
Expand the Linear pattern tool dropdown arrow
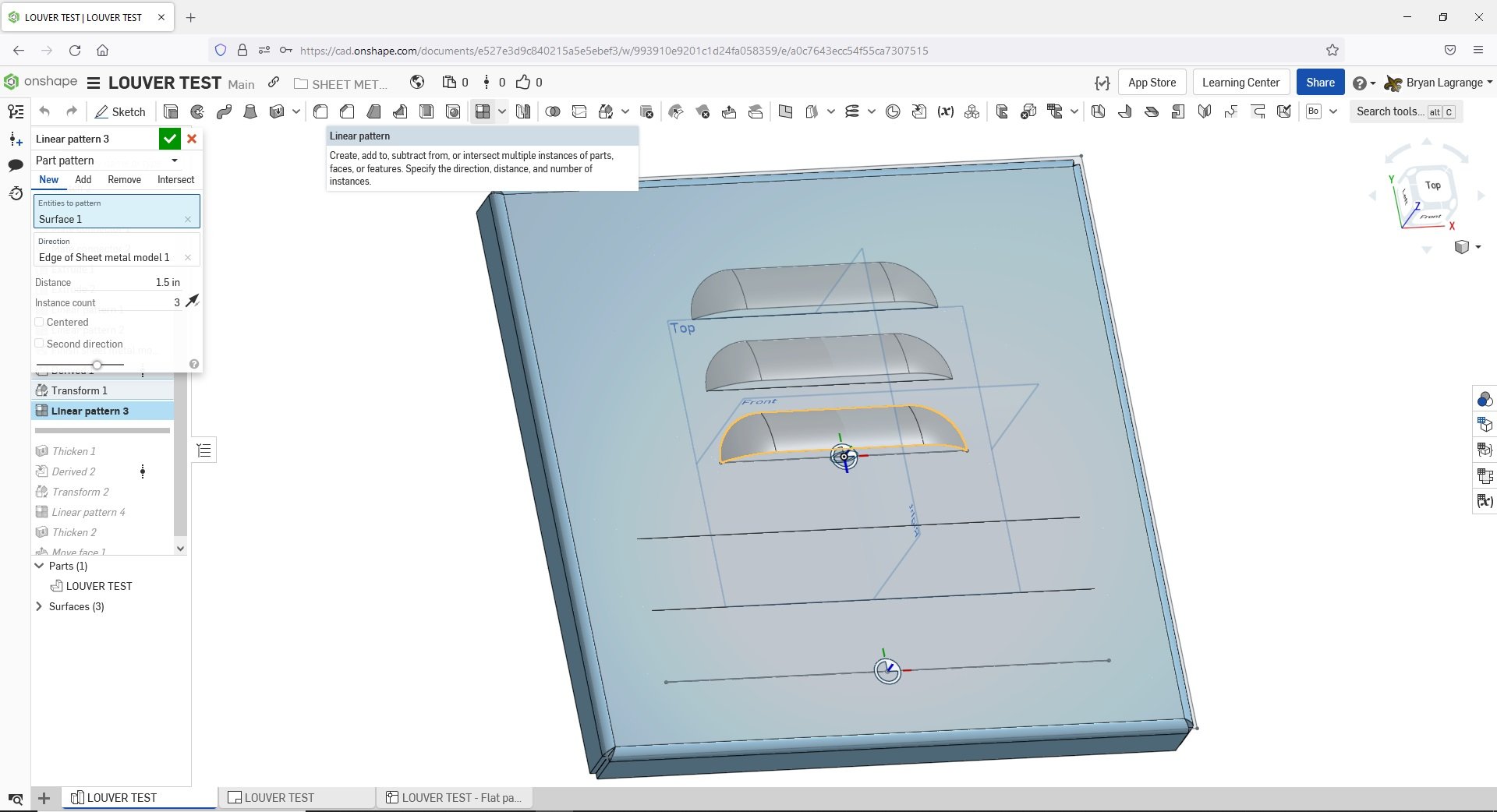(502, 111)
